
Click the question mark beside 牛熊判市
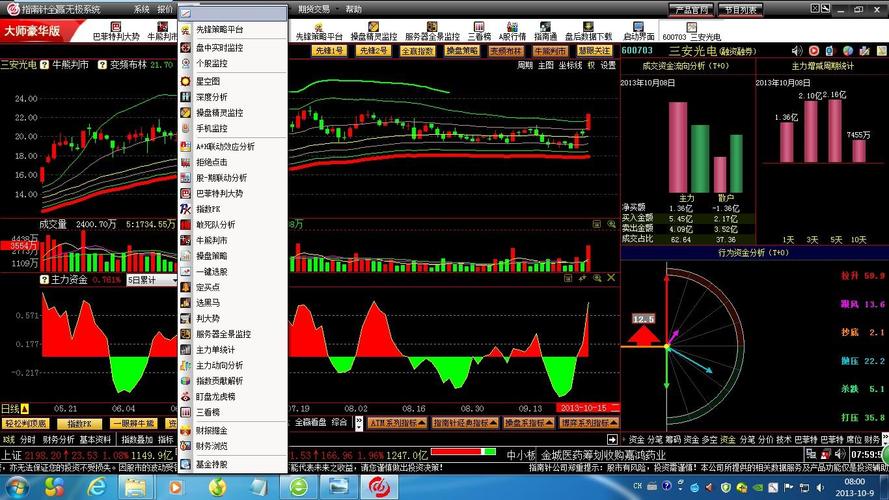(x=44, y=65)
